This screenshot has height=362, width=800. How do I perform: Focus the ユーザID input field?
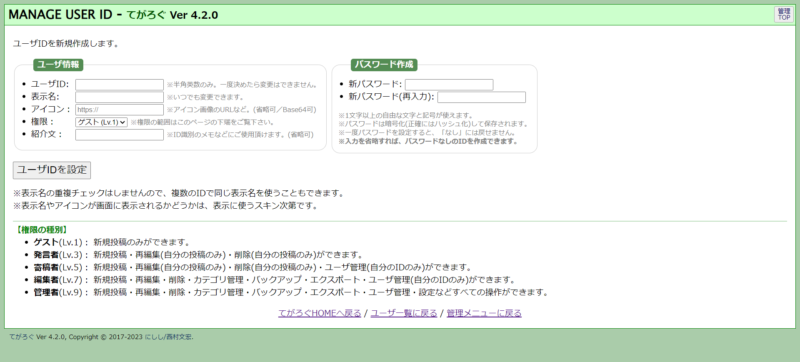pyautogui.click(x=119, y=85)
